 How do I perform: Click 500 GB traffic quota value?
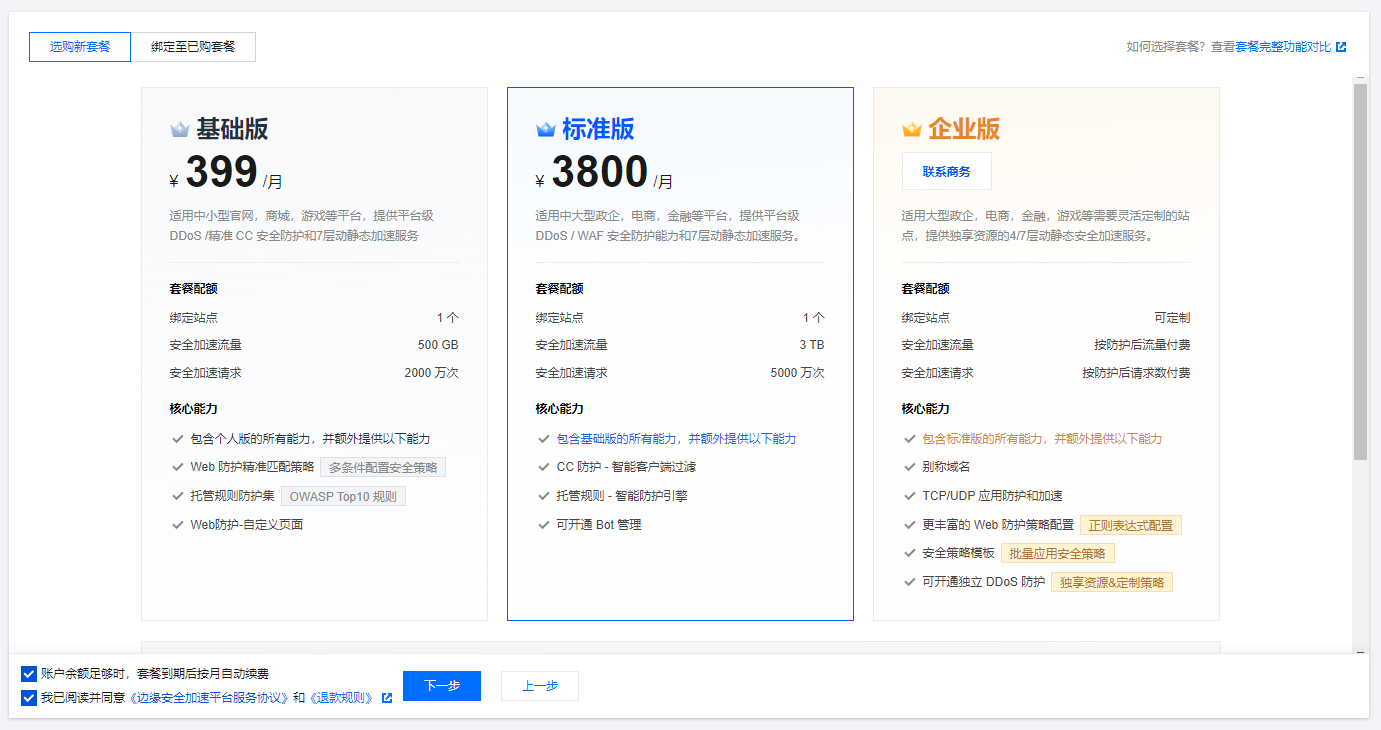(438, 345)
